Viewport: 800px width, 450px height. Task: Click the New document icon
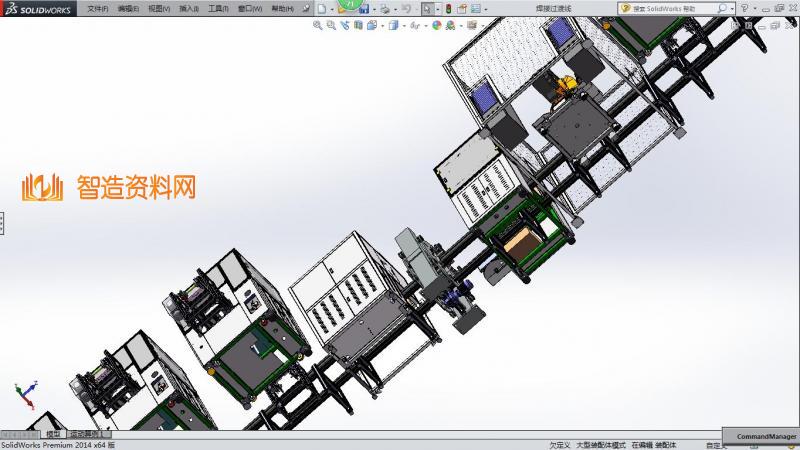[321, 8]
